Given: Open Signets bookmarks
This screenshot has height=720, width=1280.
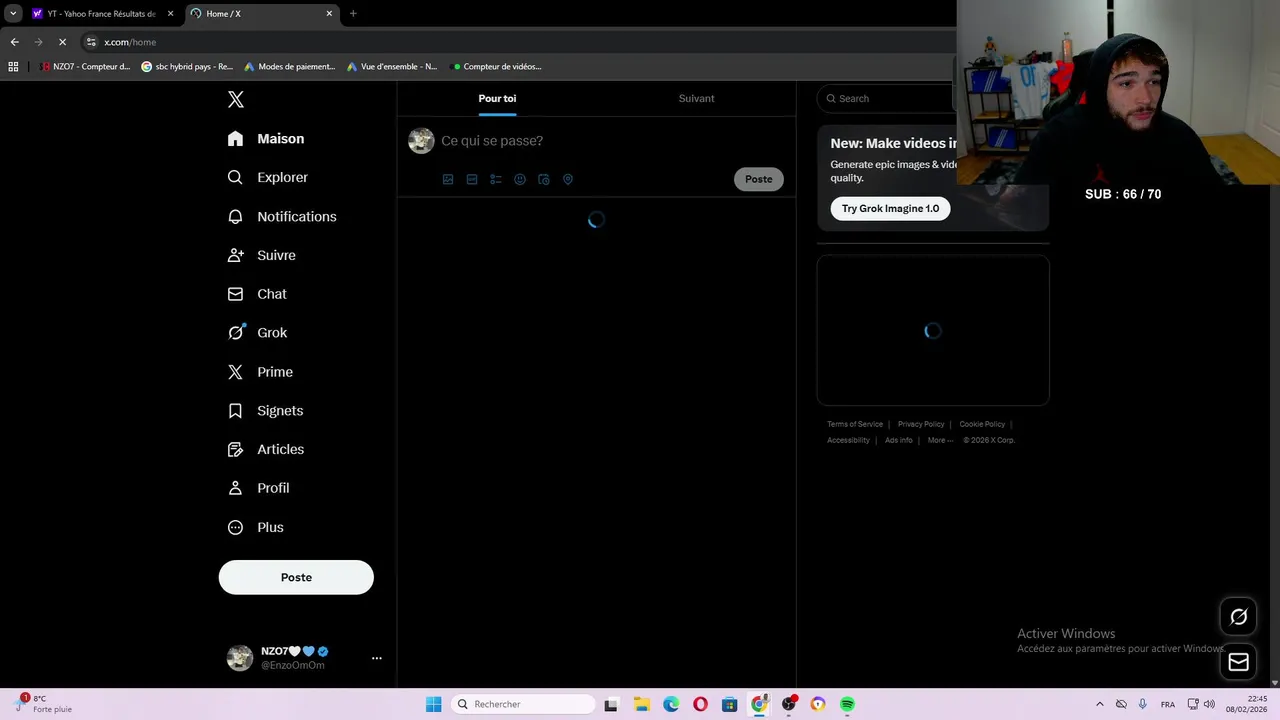Looking at the screenshot, I should 266,411.
